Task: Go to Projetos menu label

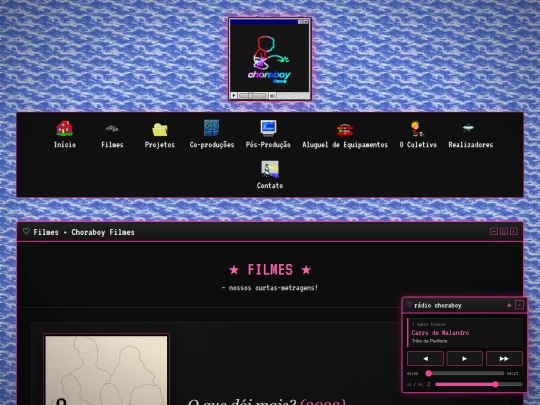Action: 160,145
